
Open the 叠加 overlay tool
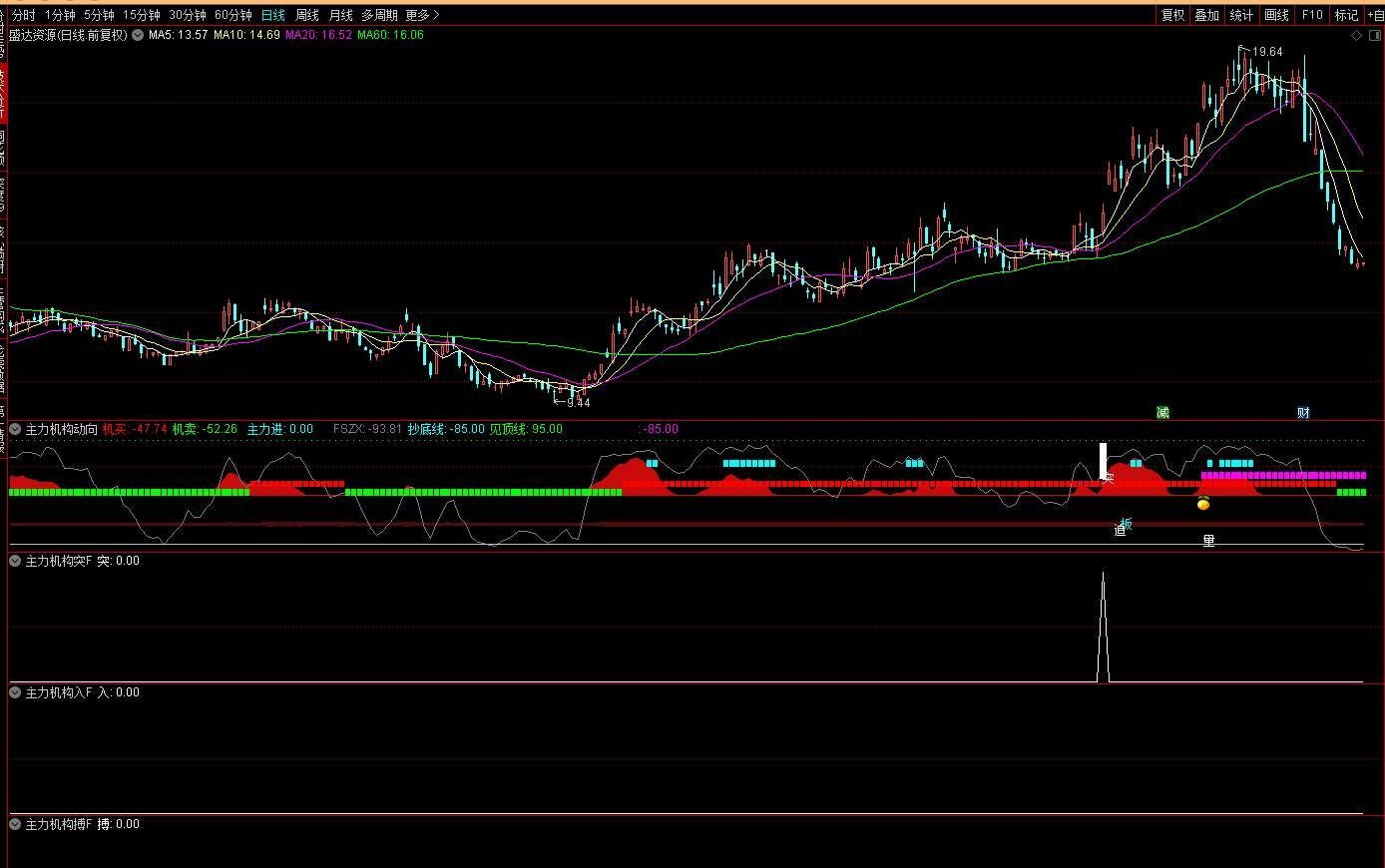point(1206,15)
